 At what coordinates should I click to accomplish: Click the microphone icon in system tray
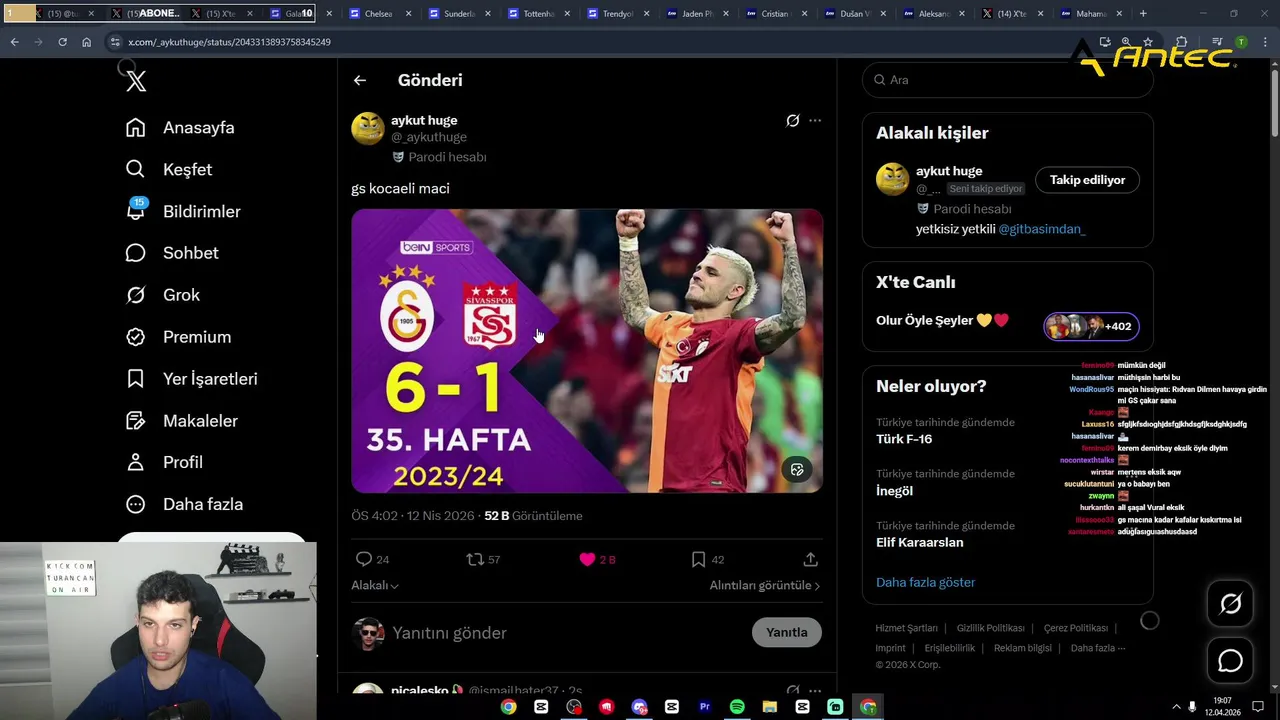(1191, 707)
